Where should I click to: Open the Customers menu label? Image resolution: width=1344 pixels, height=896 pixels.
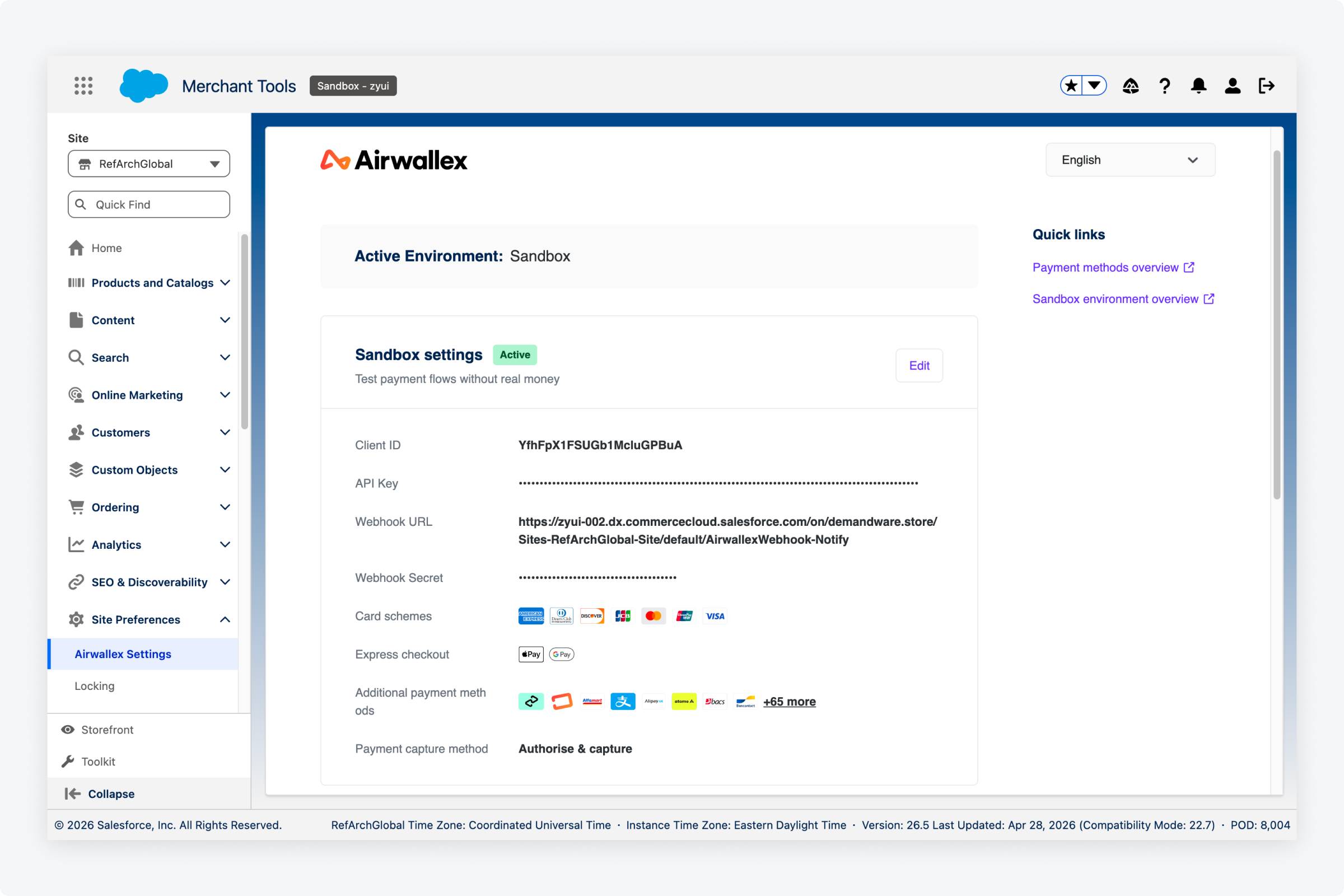[120, 432]
